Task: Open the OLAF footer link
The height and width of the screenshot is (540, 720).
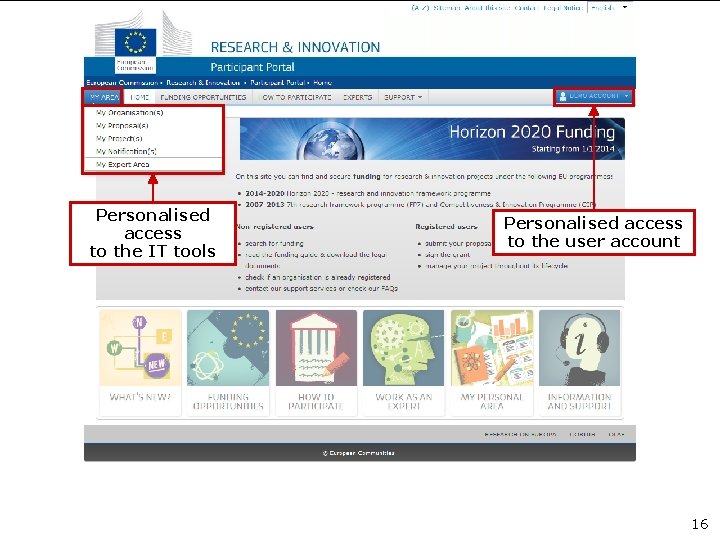Action: click(616, 434)
